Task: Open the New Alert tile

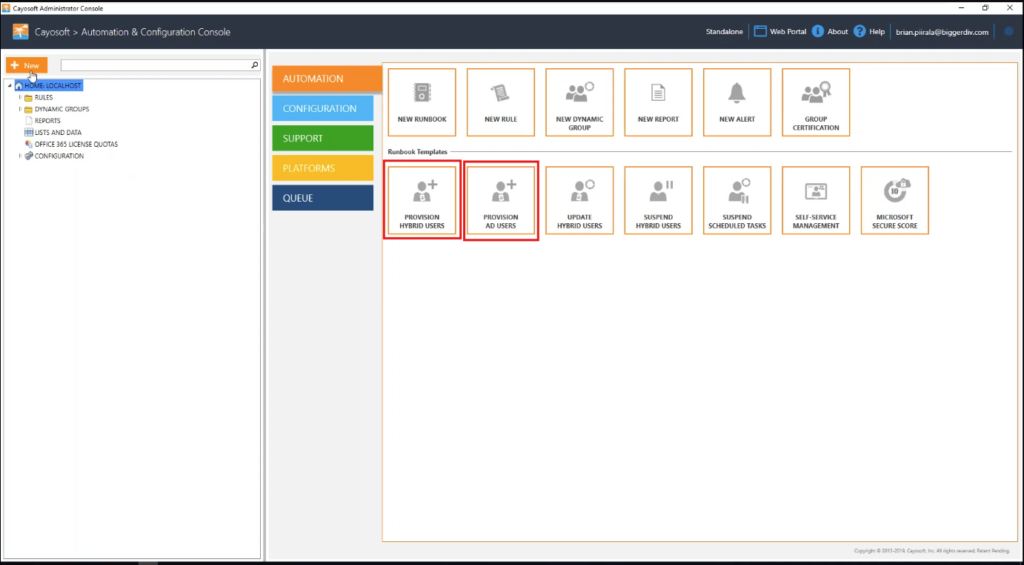Action: click(737, 103)
